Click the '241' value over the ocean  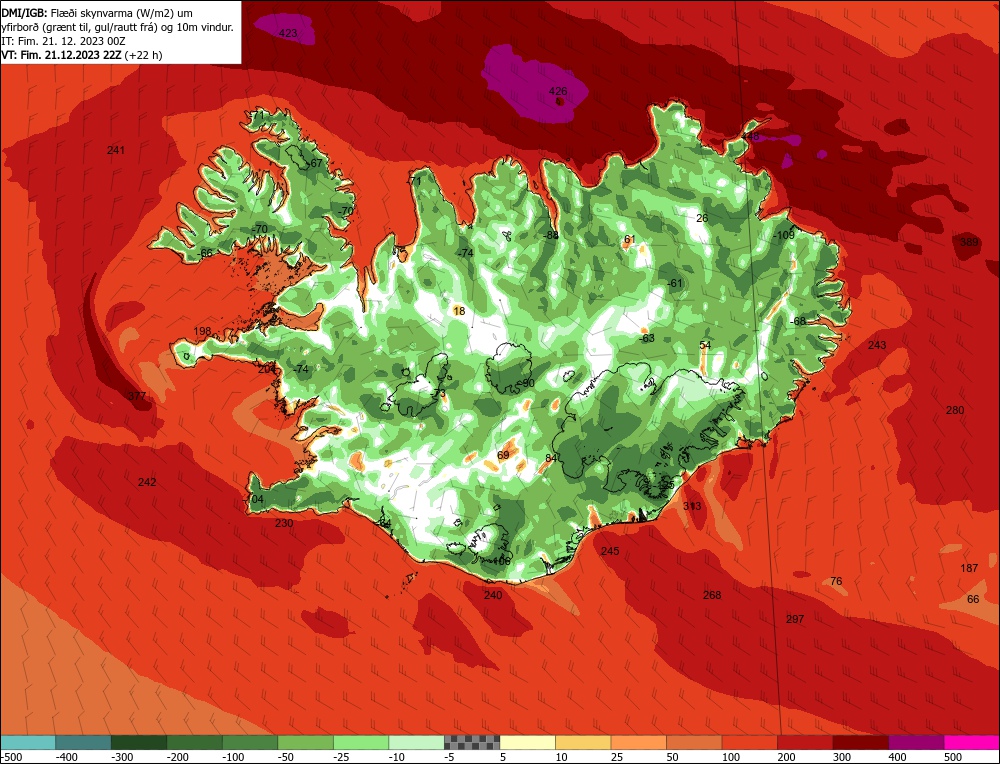tap(116, 150)
